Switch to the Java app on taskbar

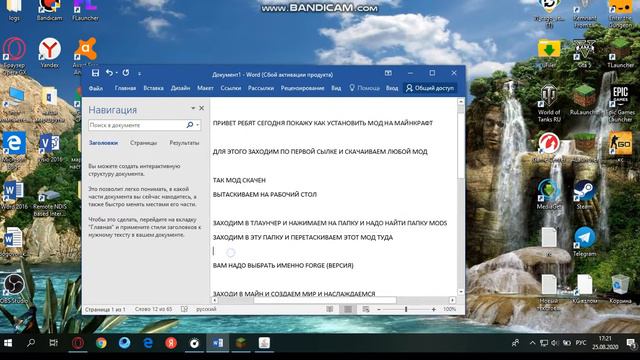(264, 343)
